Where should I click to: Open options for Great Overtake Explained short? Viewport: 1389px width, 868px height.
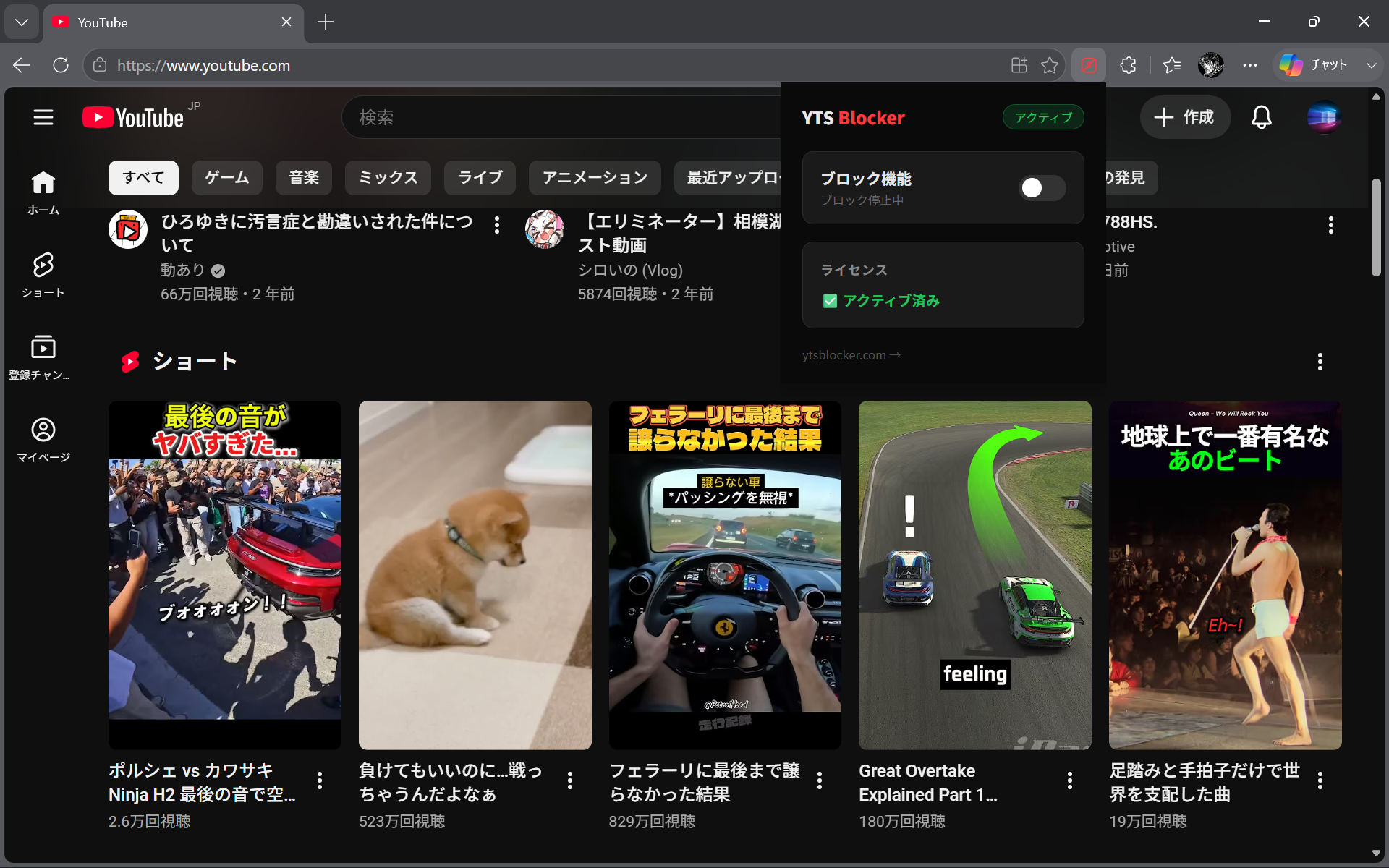(x=1070, y=780)
